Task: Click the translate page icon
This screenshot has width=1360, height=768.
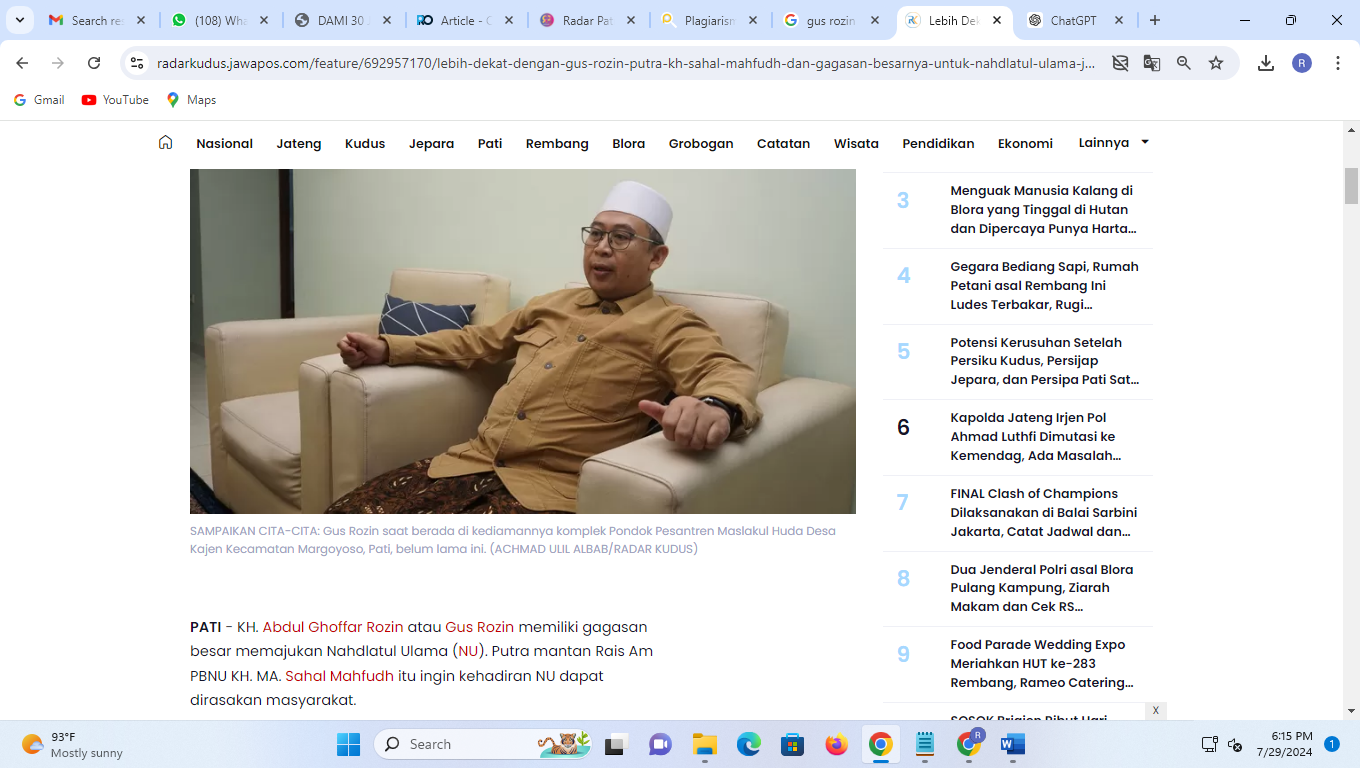Action: tap(1152, 63)
